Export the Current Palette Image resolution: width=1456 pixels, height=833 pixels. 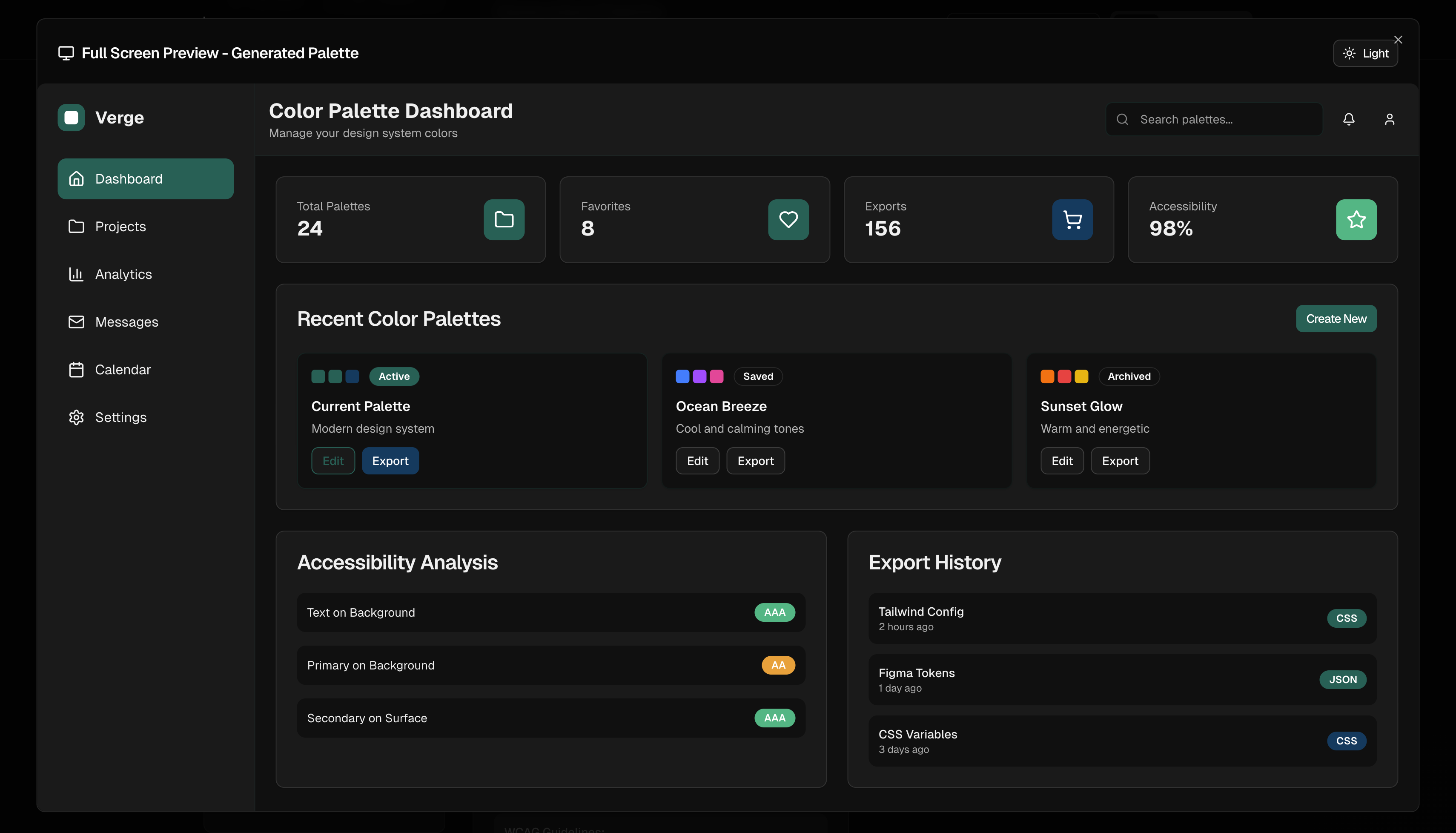coord(390,460)
